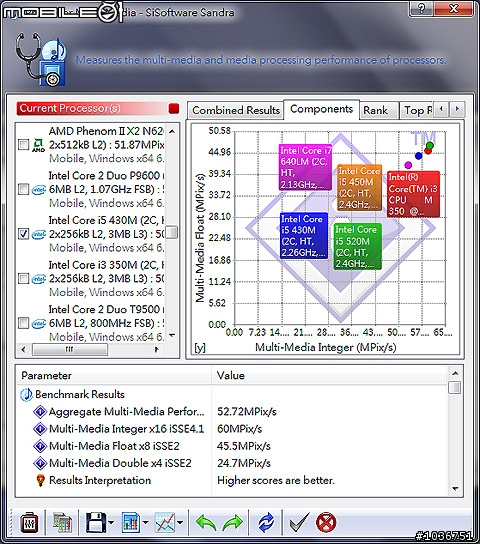The width and height of the screenshot is (480, 544).
Task: Click processor list horizontal scroll right arrow
Action: tap(156, 349)
